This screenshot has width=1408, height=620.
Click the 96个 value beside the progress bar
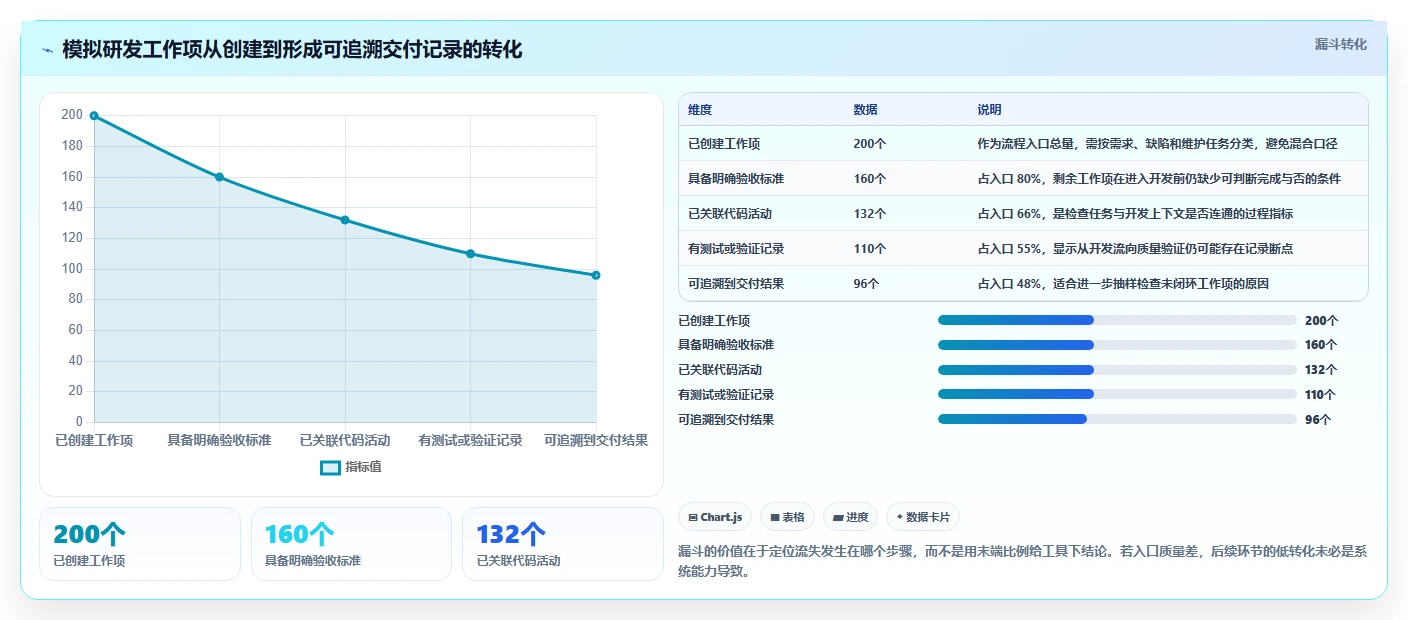pyautogui.click(x=1318, y=420)
